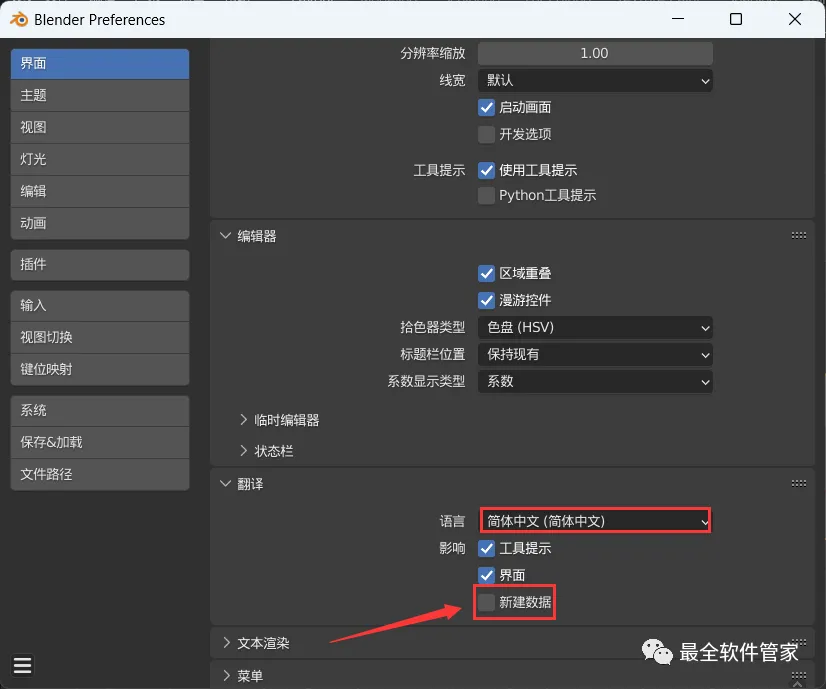826x689 pixels.
Task: Expand the 菜单 panel
Action: coord(227,675)
